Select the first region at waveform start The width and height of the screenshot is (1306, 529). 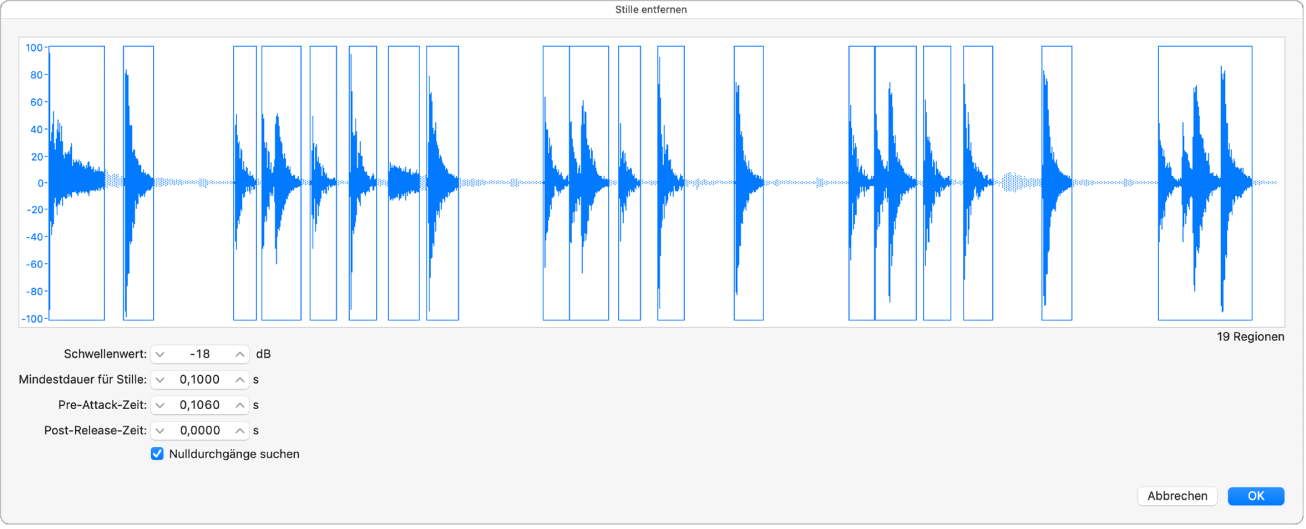tap(76, 183)
